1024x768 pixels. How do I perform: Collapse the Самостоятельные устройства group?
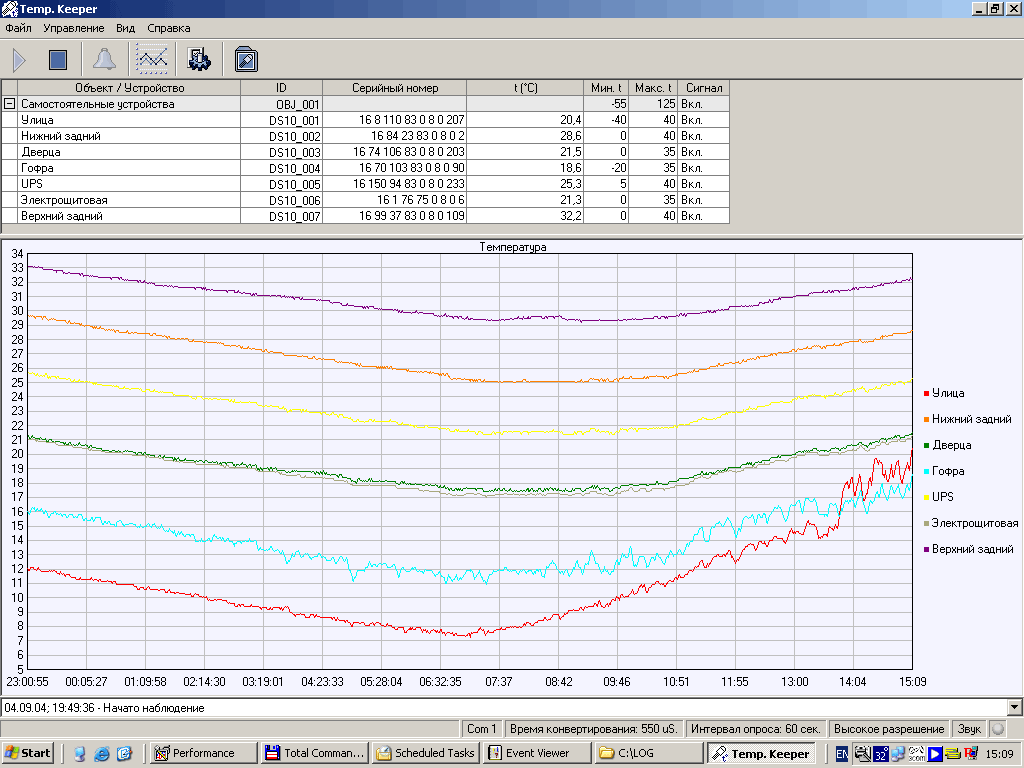point(10,104)
